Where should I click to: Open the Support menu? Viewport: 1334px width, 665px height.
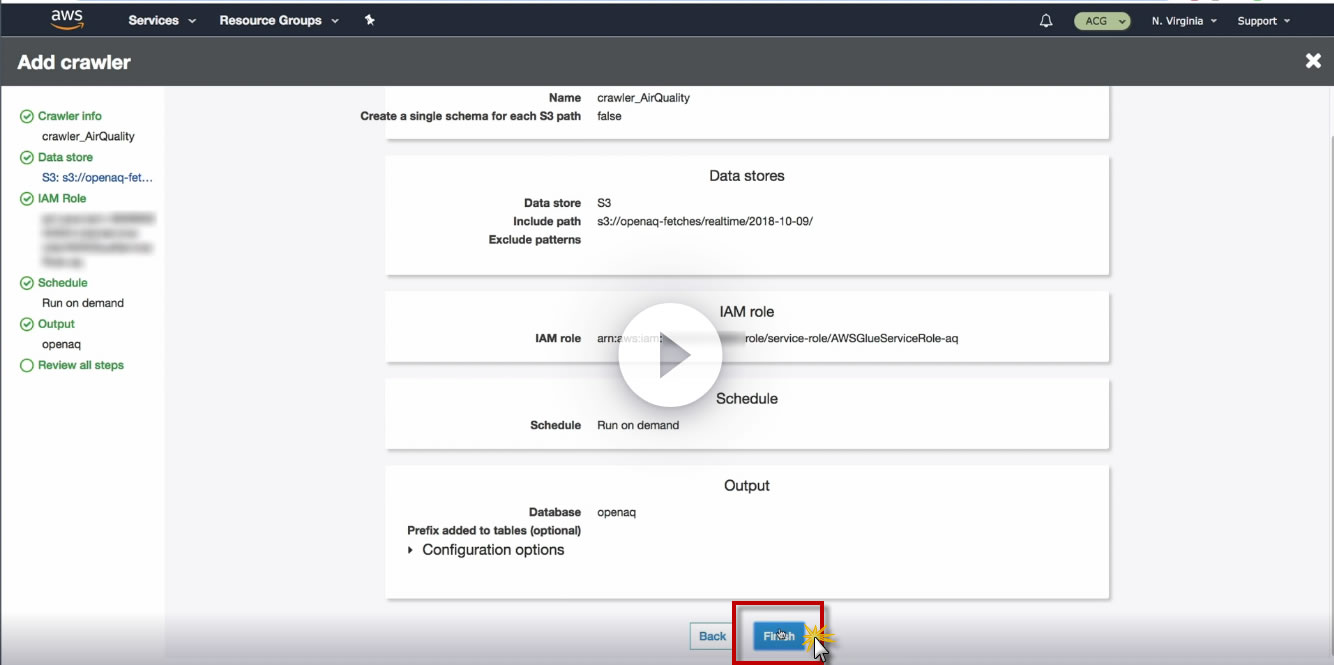point(1264,20)
